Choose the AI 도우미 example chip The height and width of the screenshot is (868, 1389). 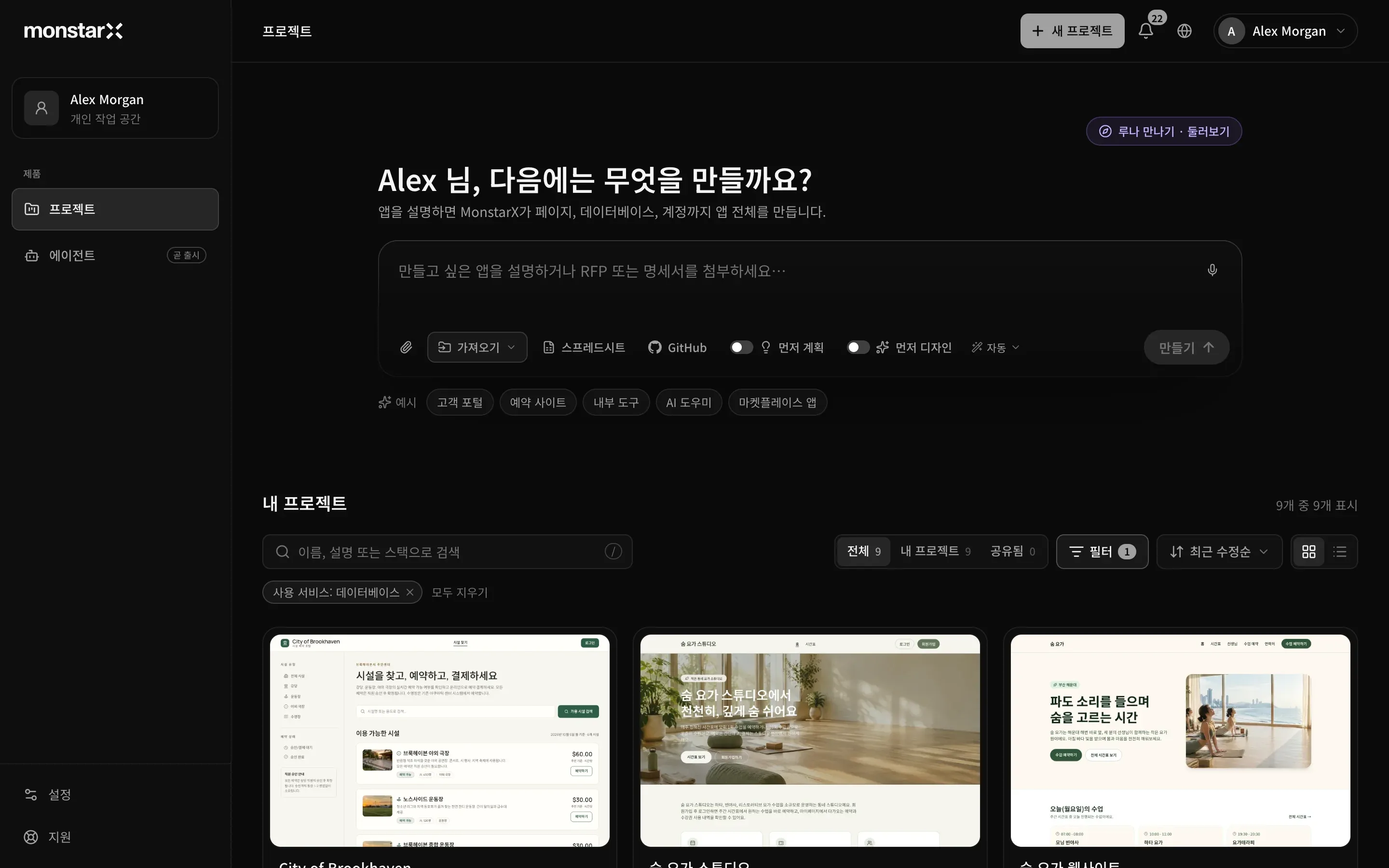[689, 403]
